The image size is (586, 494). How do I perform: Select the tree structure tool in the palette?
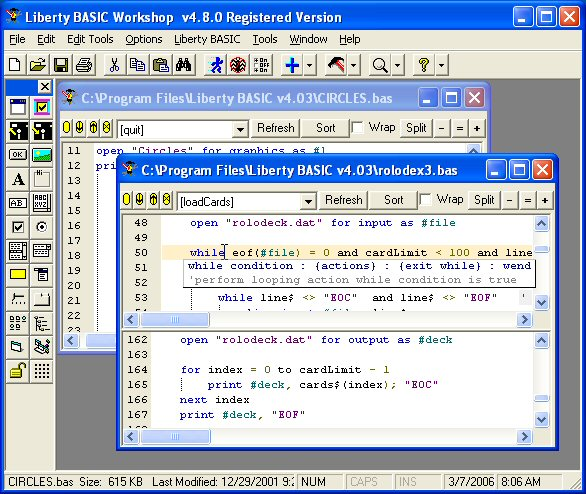[x=42, y=323]
